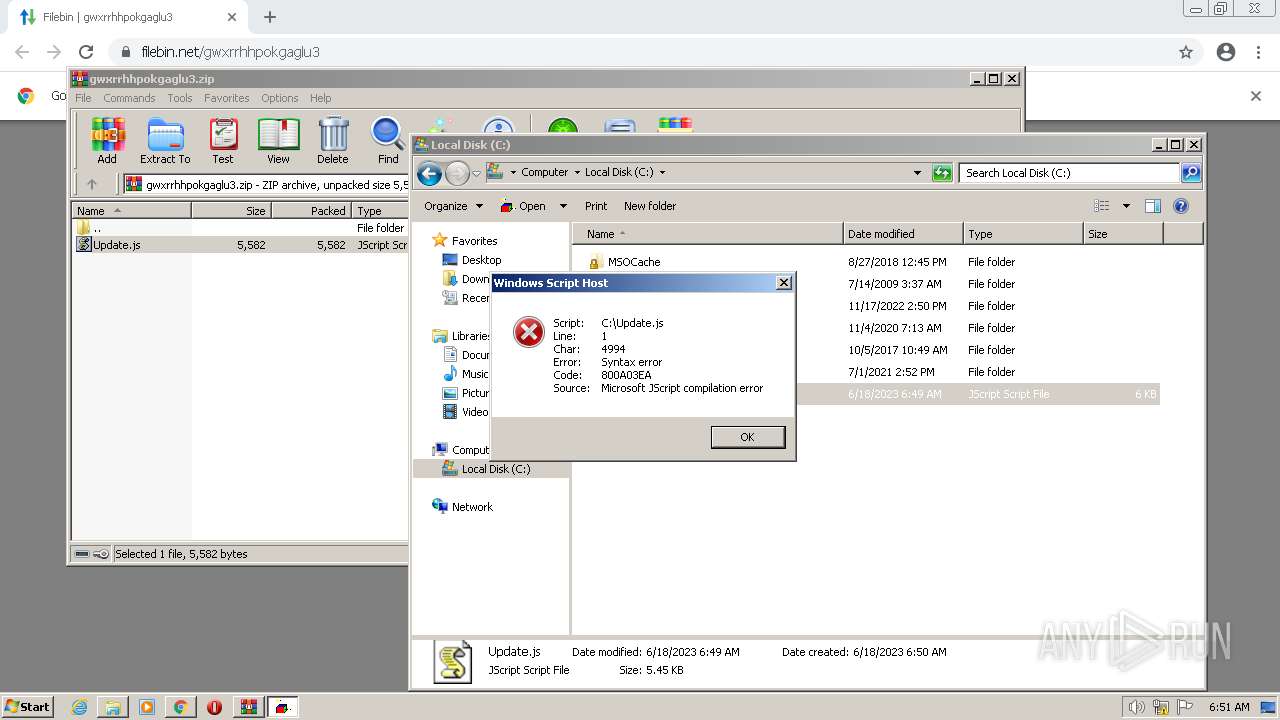Reload the Chrome page
1280x720 pixels.
[86, 52]
